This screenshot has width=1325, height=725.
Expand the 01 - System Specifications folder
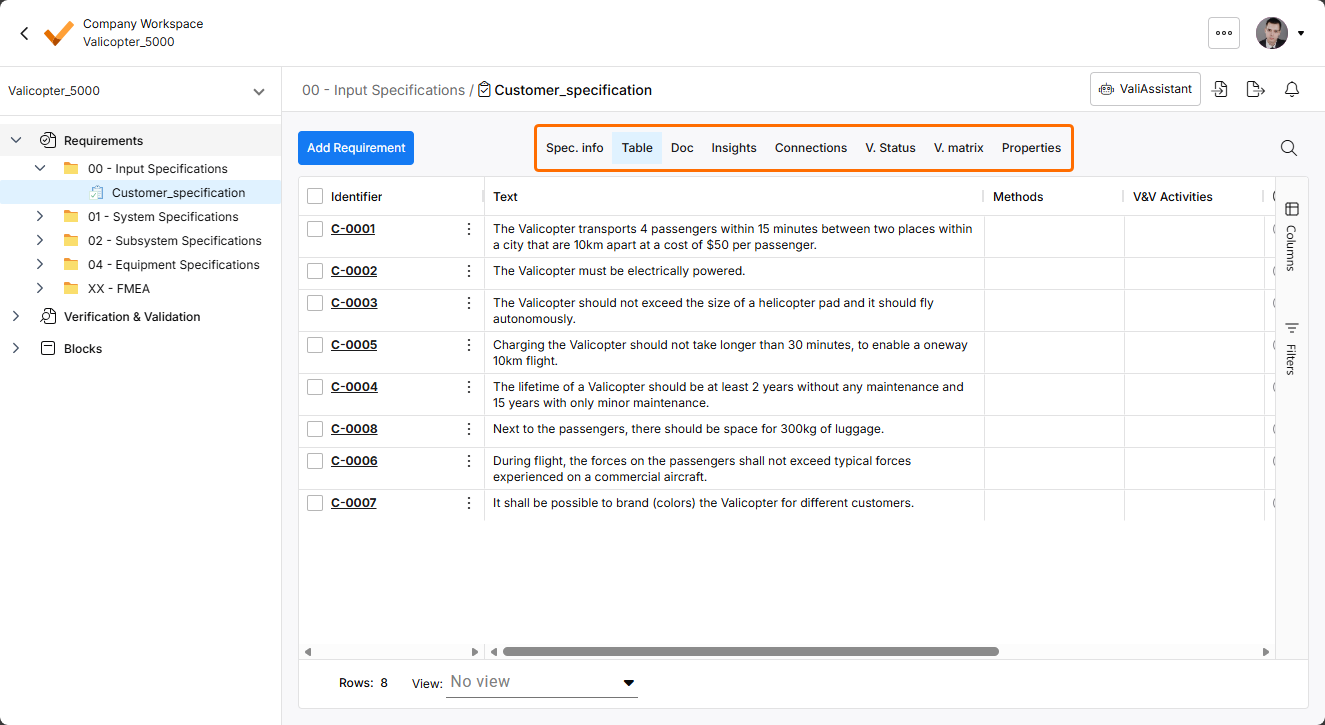pyautogui.click(x=40, y=217)
